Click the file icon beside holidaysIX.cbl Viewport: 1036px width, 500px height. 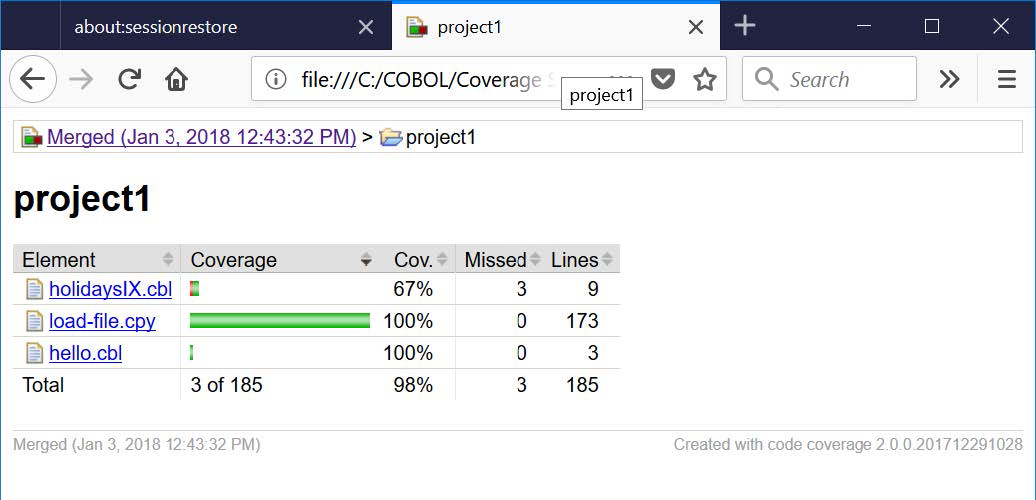[34, 289]
